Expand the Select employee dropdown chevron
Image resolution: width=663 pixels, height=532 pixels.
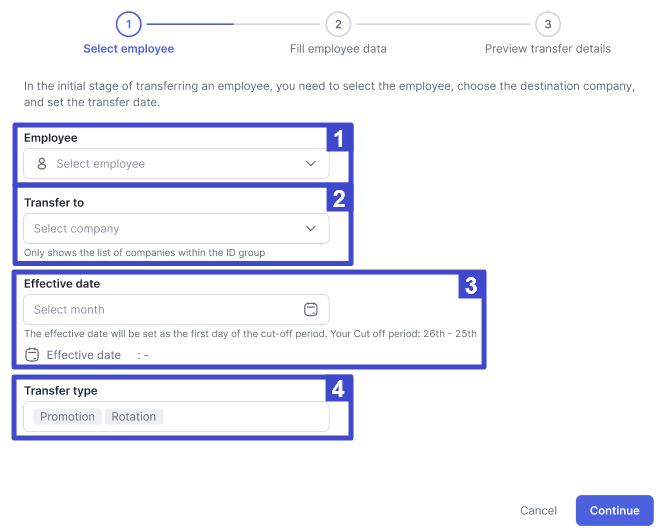[311, 164]
